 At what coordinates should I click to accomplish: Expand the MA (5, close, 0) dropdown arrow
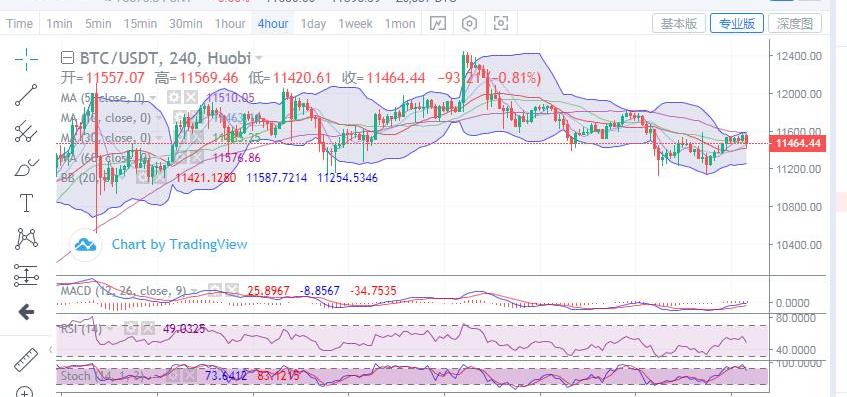tap(153, 98)
